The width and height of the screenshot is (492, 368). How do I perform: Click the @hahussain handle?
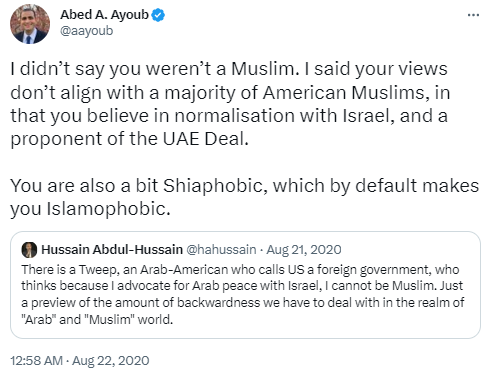click(221, 249)
